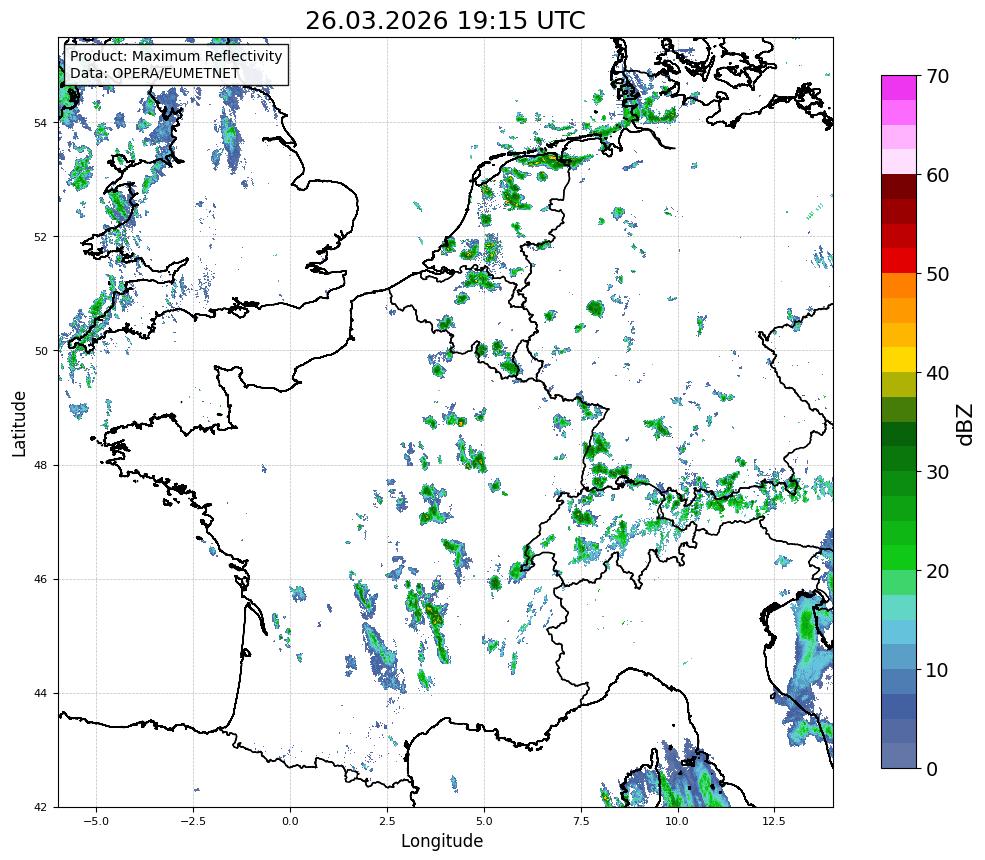Click the orange swatch just below 50 dBZ
This screenshot has height=860, width=985.
tap(899, 286)
